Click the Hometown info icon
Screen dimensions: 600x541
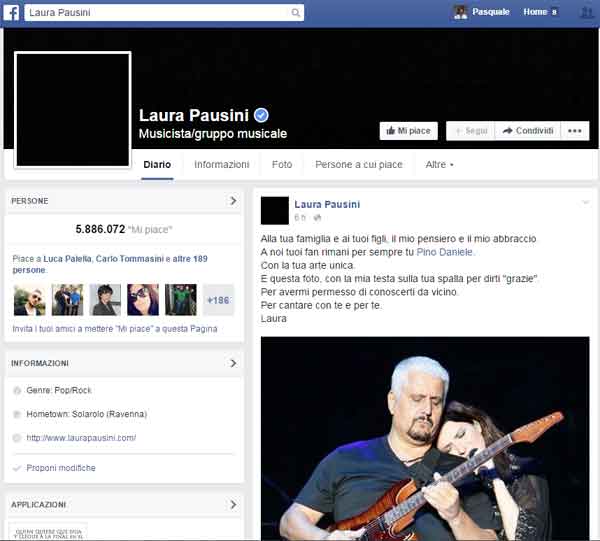[x=17, y=414]
